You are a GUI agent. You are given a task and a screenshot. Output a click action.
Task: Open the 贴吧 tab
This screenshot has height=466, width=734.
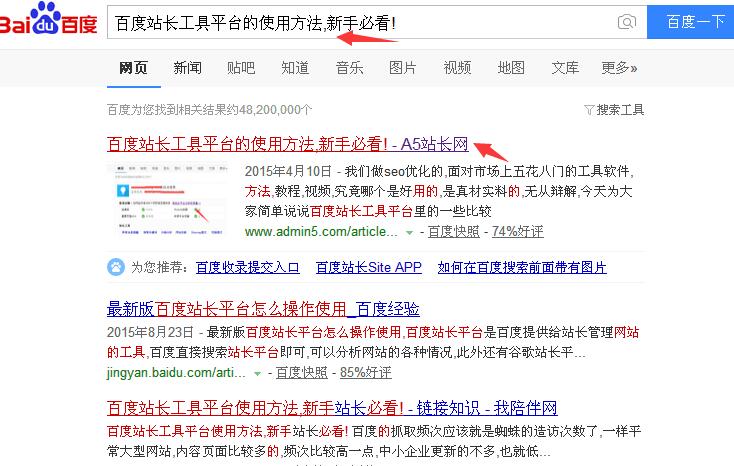(241, 68)
